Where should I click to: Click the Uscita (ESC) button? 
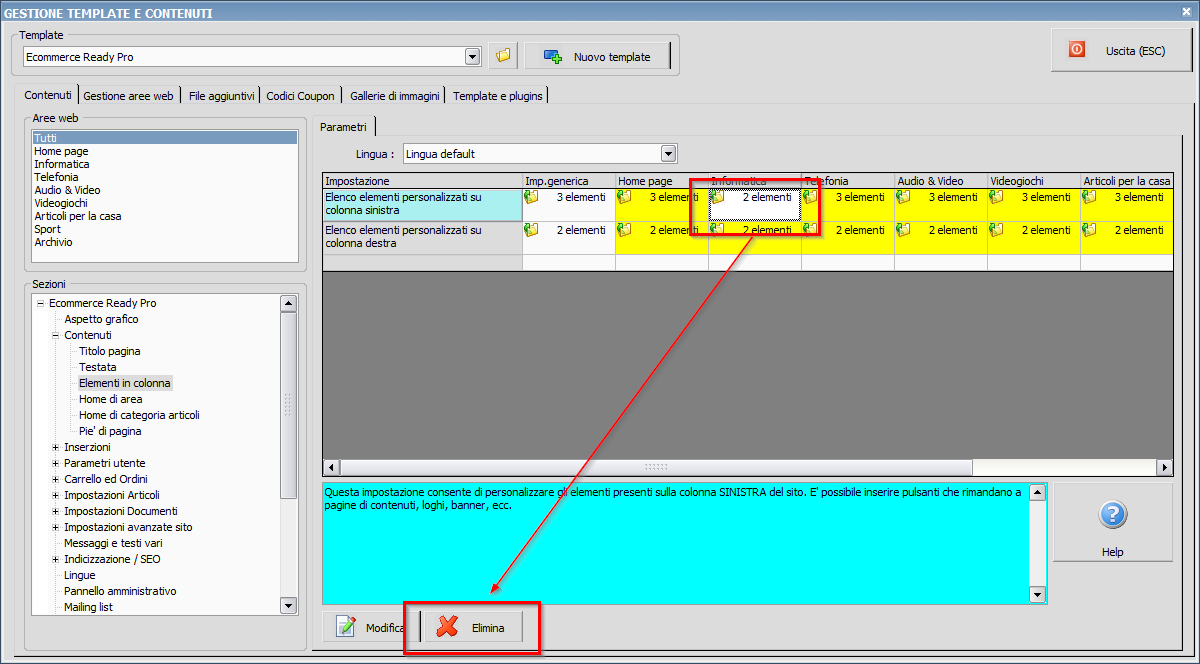[1121, 49]
